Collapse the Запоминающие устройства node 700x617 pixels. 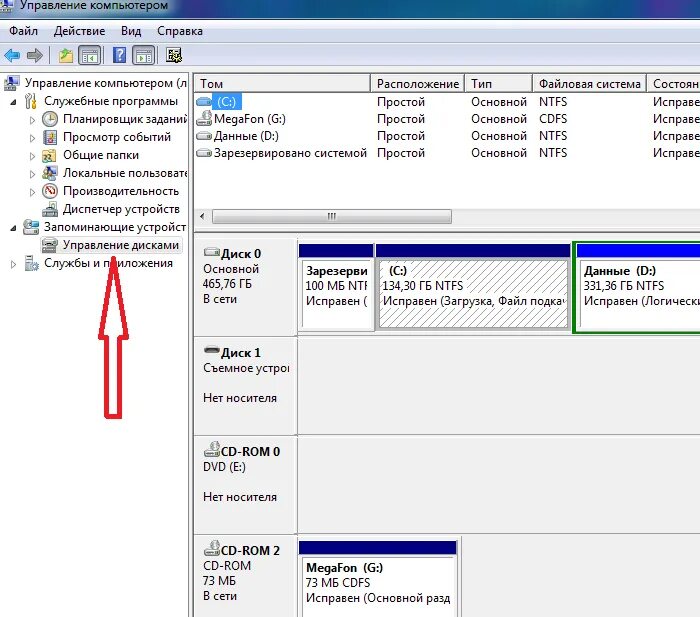click(x=13, y=228)
